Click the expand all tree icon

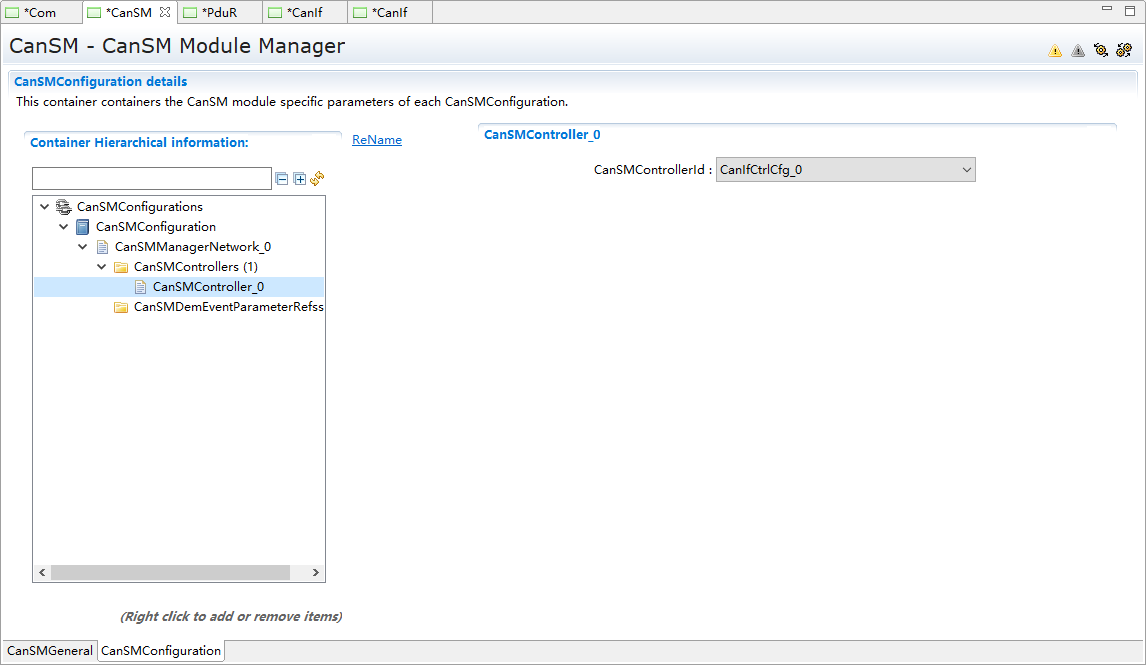click(299, 179)
